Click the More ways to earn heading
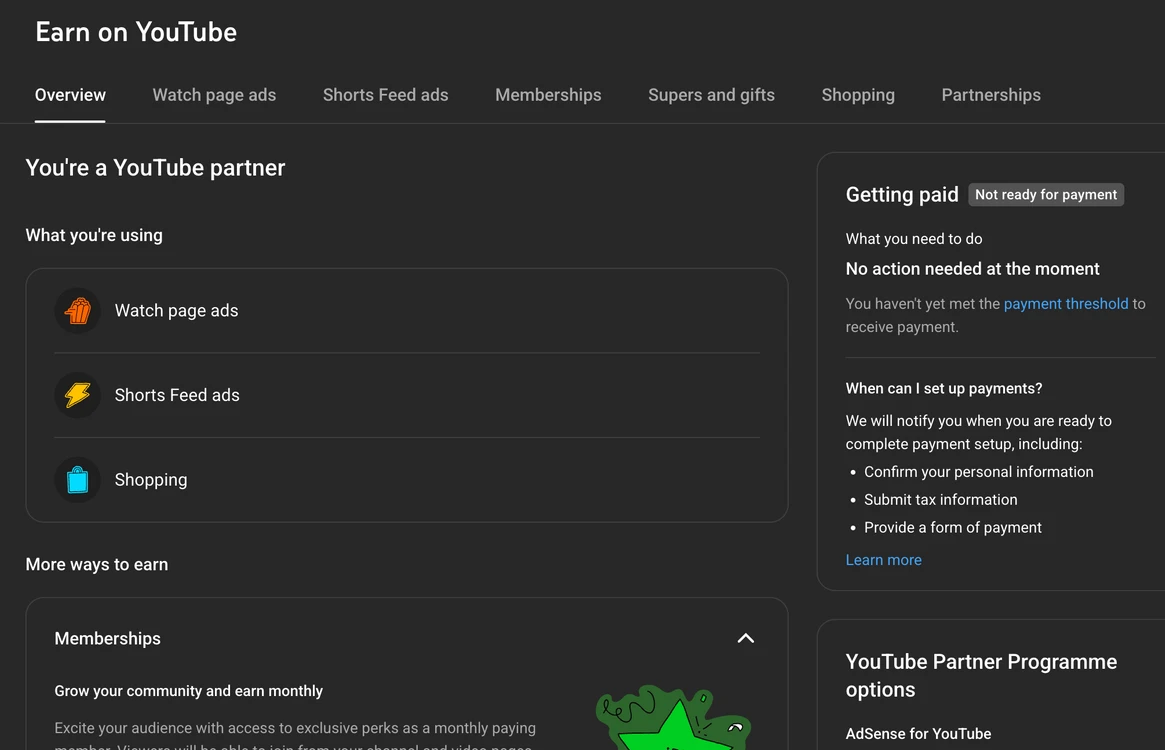The image size is (1165, 750). [97, 564]
